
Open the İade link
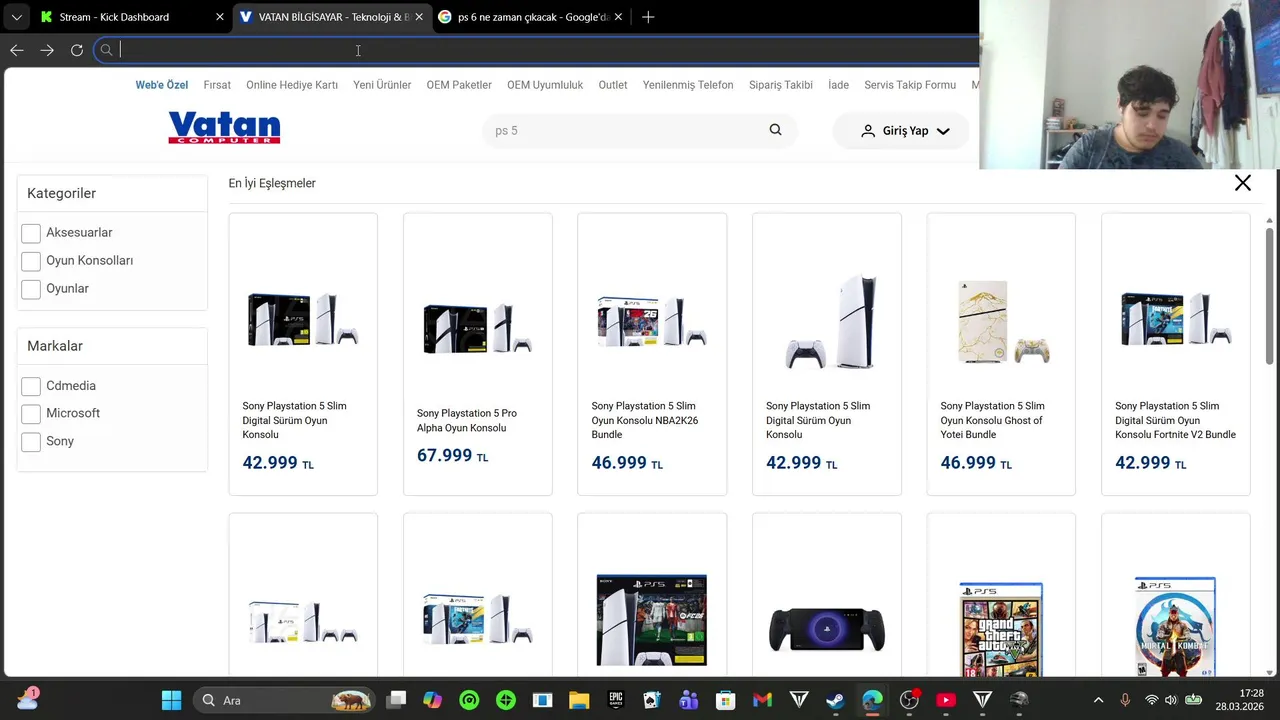[x=838, y=85]
